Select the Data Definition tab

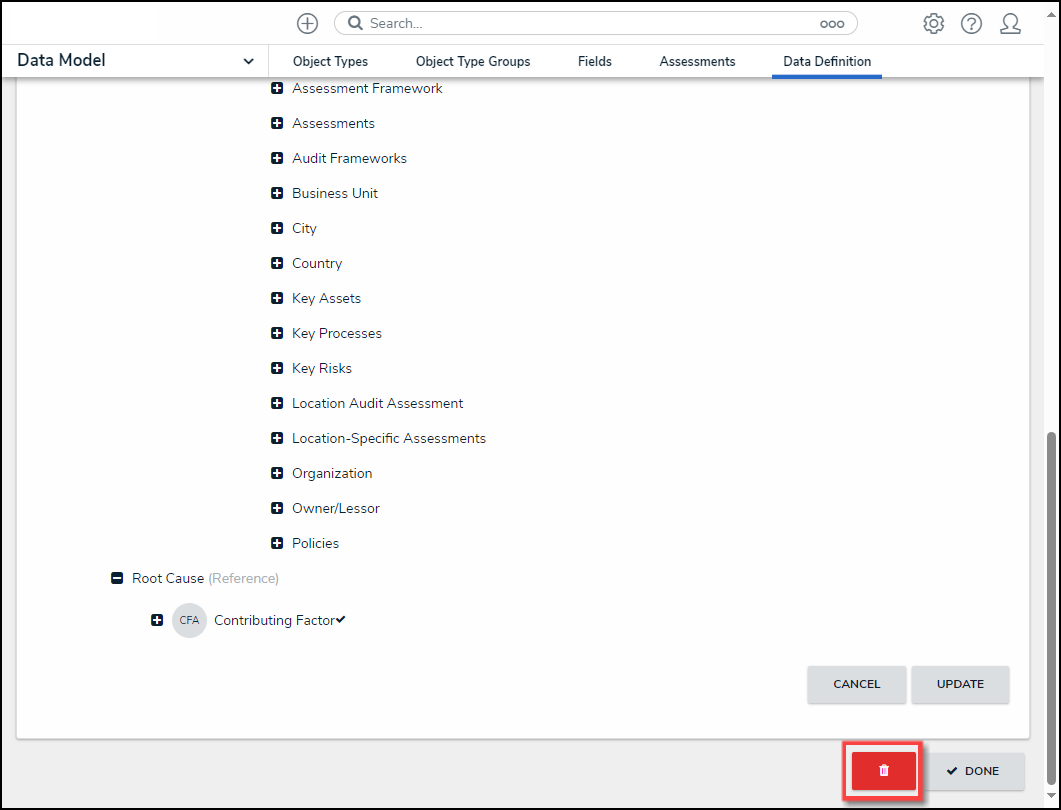(827, 62)
